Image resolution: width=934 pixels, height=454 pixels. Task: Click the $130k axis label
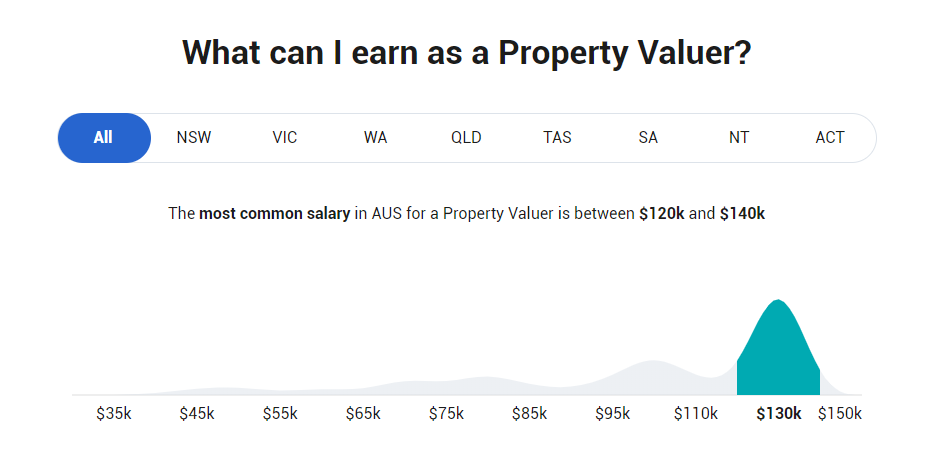click(x=779, y=414)
